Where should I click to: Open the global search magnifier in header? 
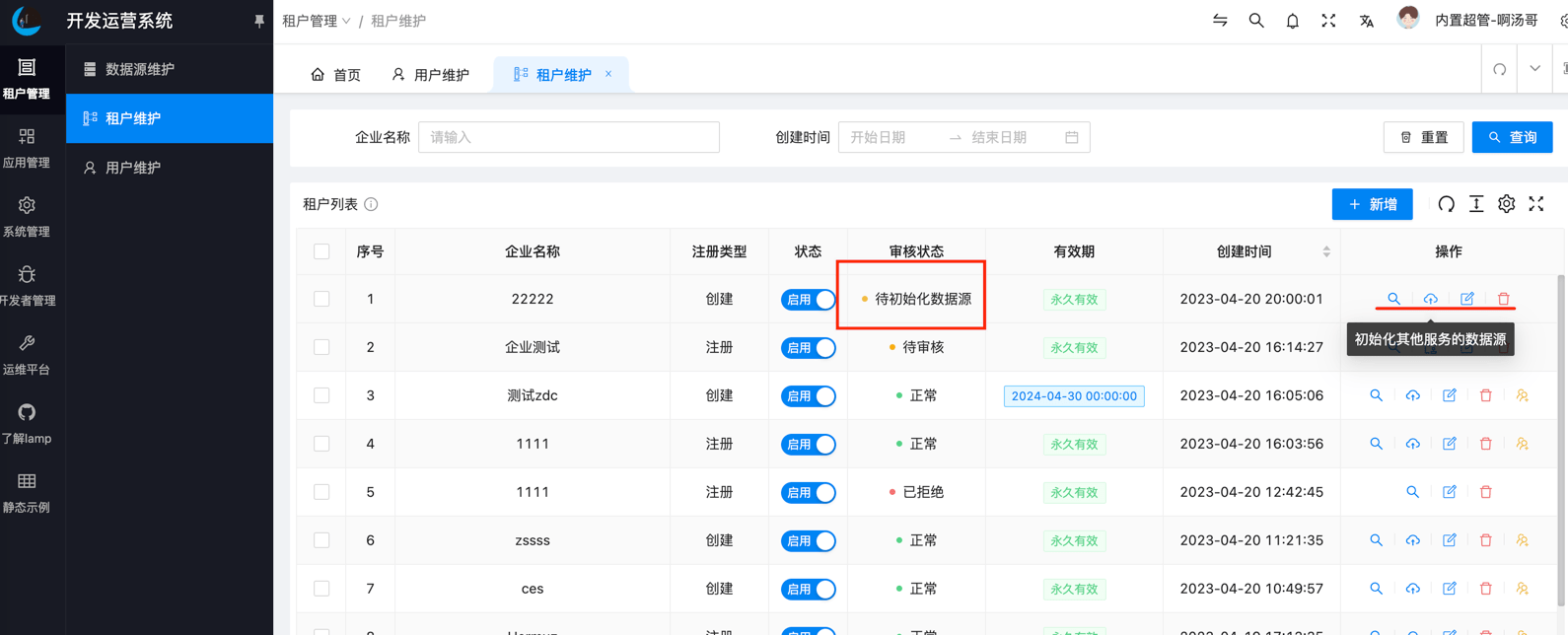click(1255, 21)
